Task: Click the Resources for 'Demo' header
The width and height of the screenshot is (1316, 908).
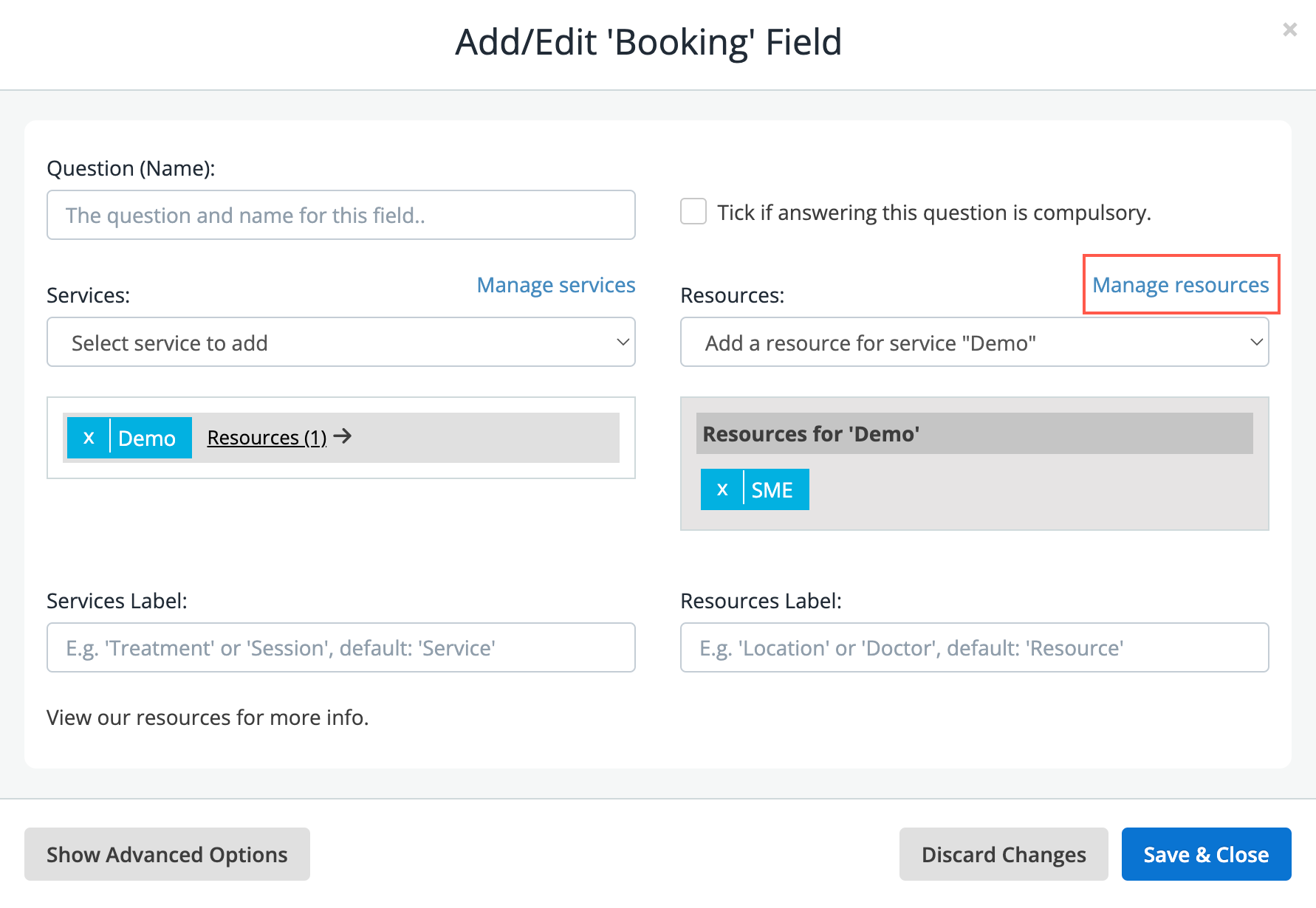Action: [974, 433]
